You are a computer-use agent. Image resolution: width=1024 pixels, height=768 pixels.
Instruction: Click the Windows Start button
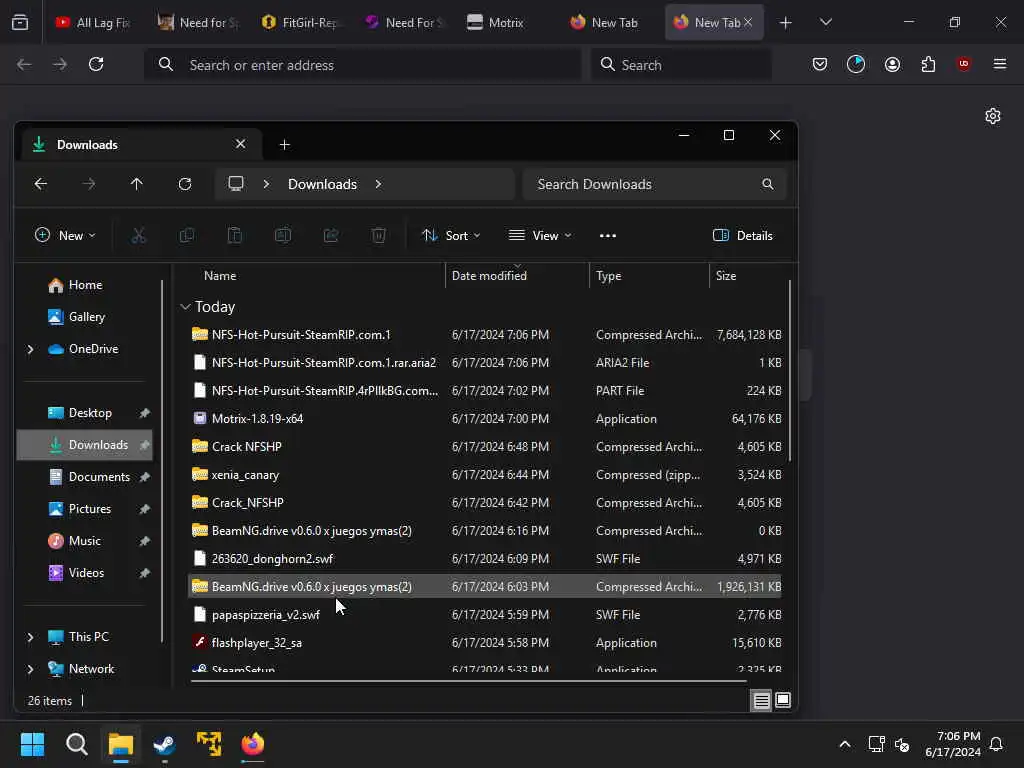32,744
